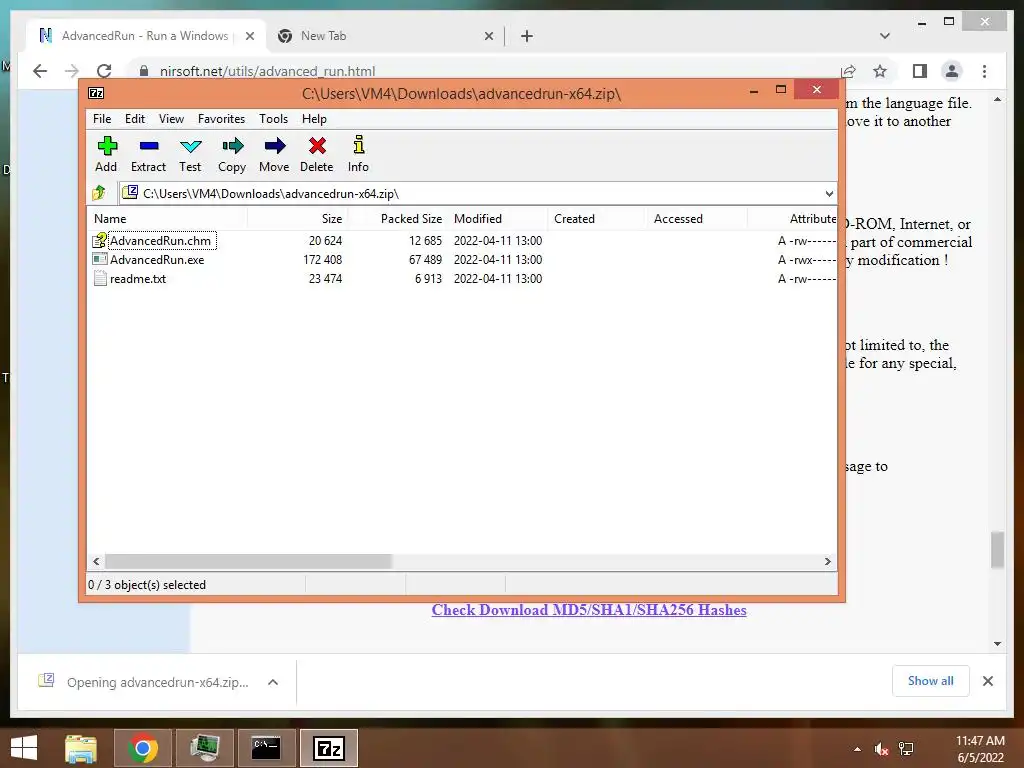The height and width of the screenshot is (768, 1024).
Task: Go up one folder level
Action: click(x=99, y=193)
